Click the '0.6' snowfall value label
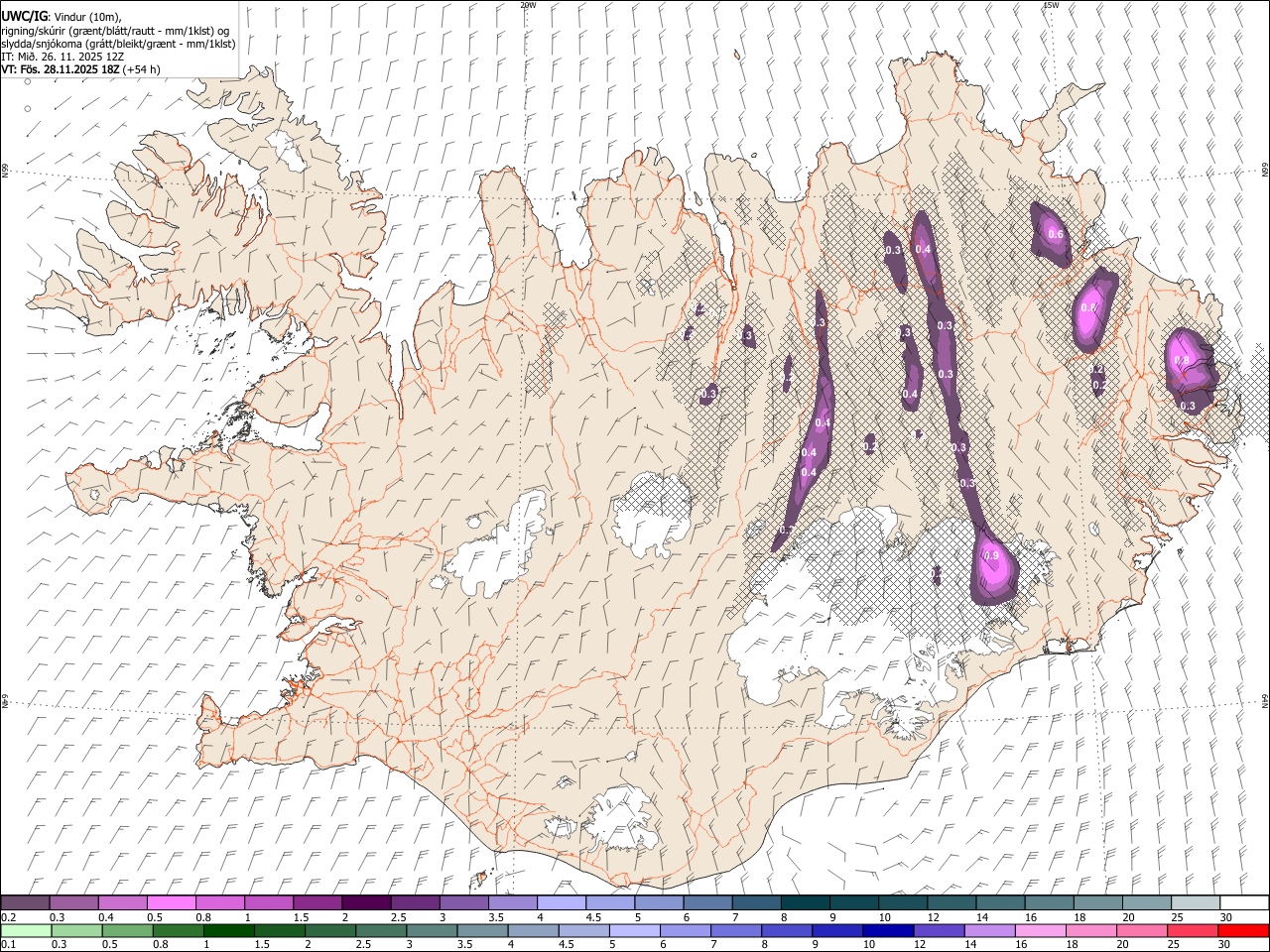Screen dimensions: 1270x952 pyautogui.click(x=1056, y=235)
